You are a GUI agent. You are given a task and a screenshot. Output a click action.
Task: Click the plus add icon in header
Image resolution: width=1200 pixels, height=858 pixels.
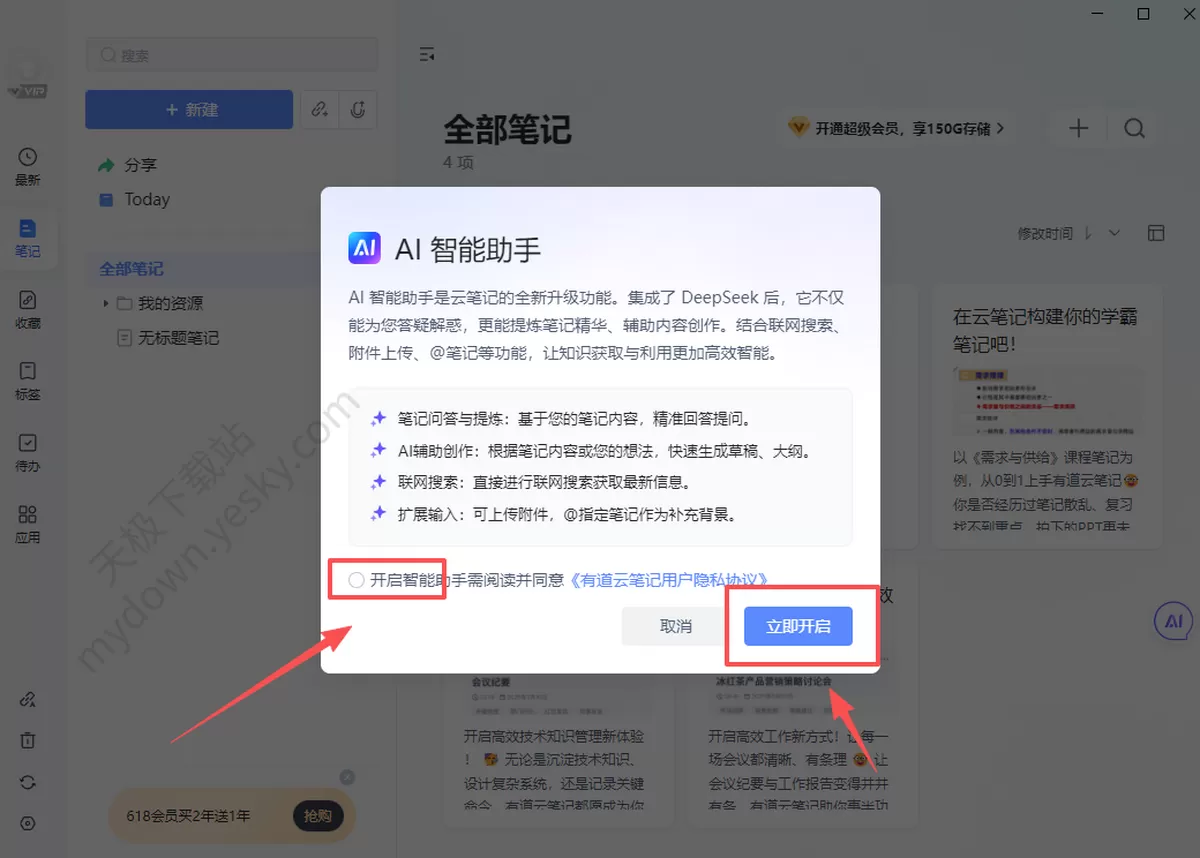pos(1078,128)
